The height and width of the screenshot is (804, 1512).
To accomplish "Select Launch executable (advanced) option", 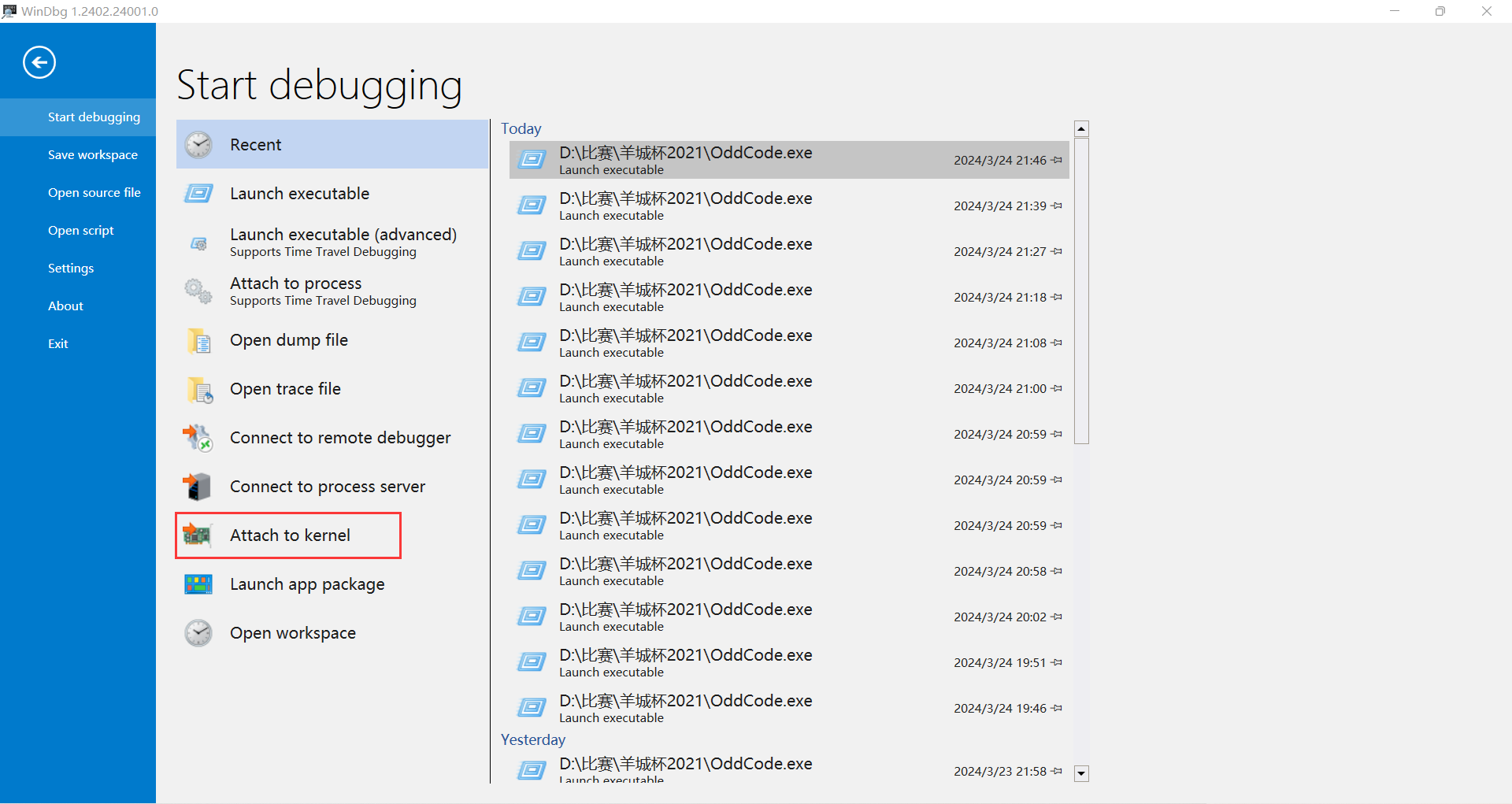I will 332,243.
